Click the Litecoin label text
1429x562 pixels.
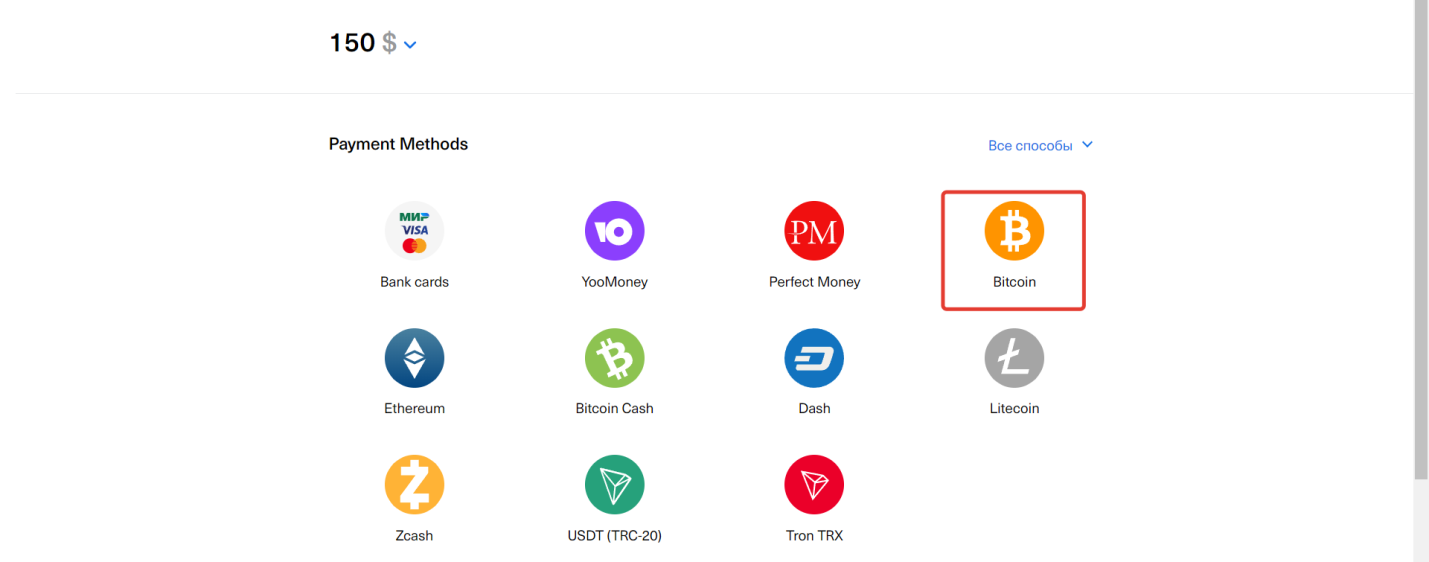click(x=1014, y=409)
